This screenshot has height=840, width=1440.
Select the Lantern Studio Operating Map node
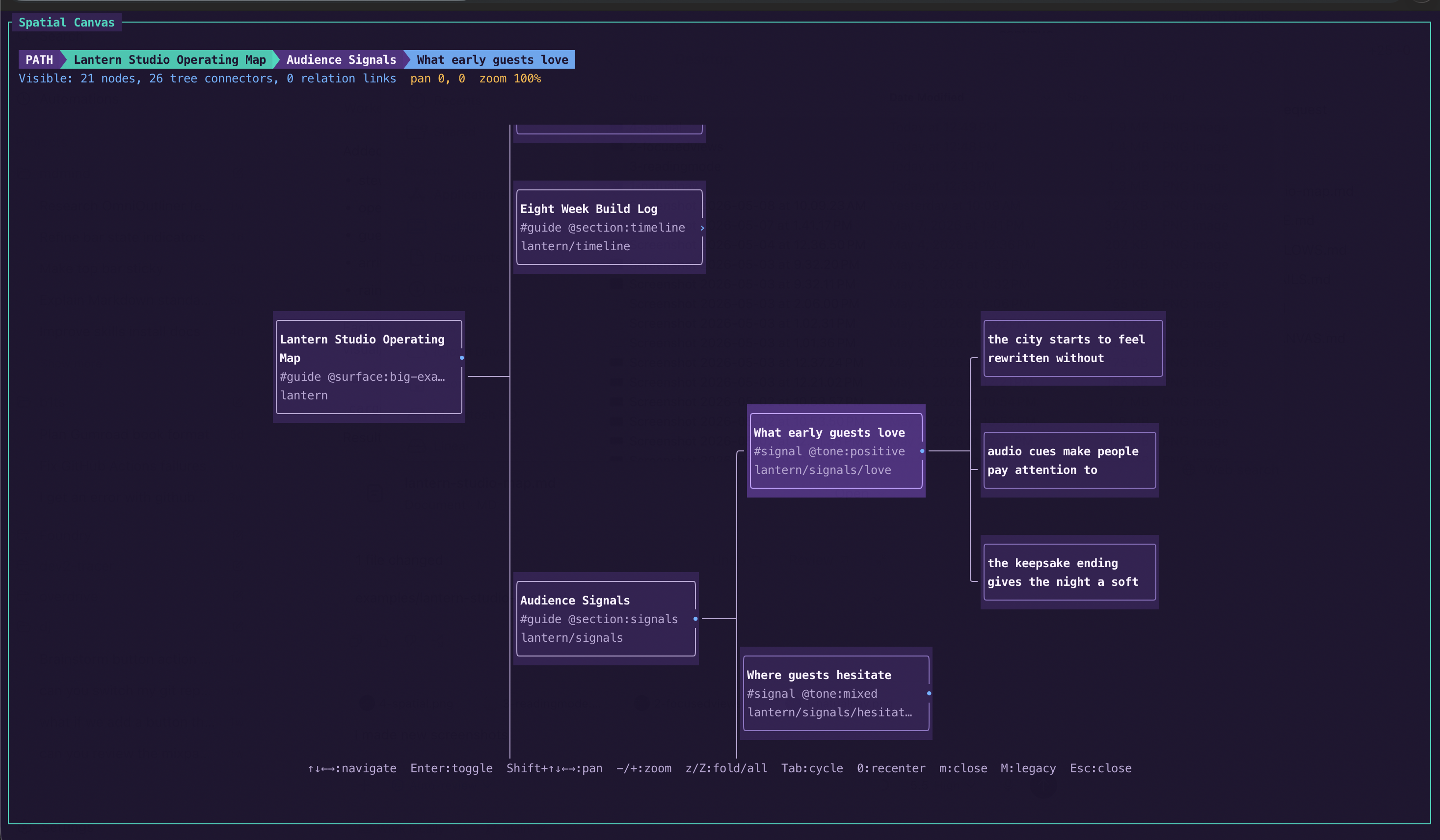369,367
